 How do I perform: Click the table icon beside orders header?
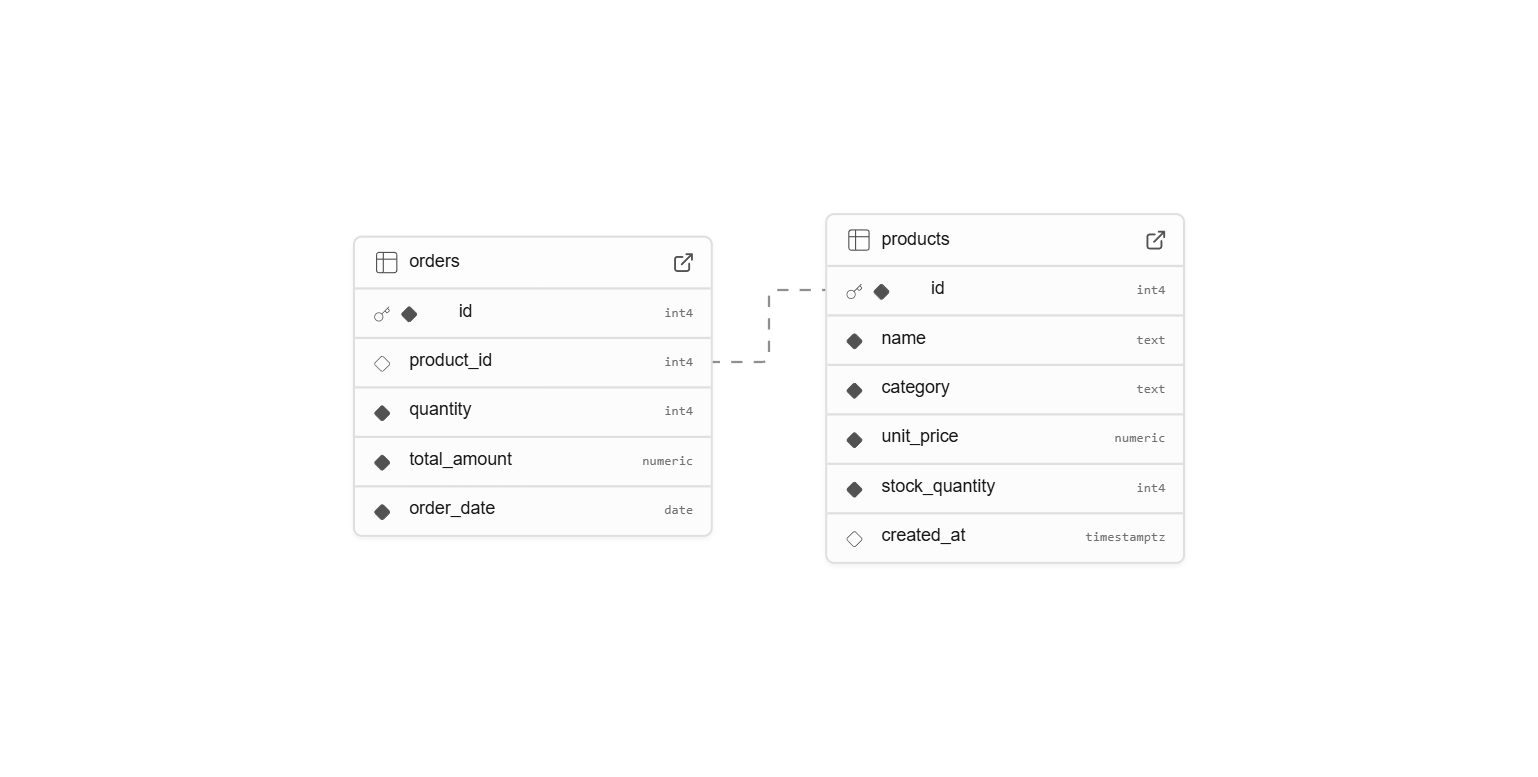point(386,262)
